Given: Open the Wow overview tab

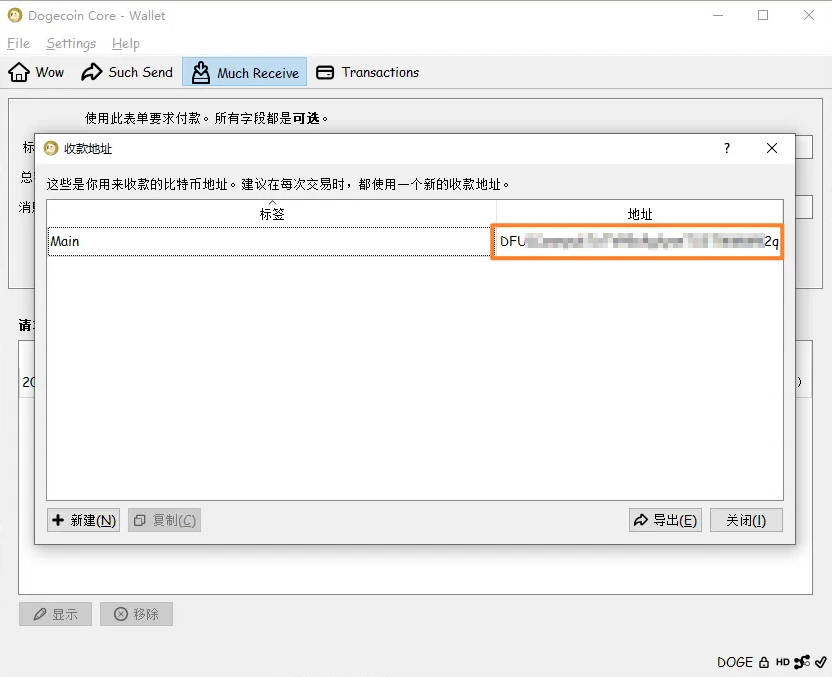Looking at the screenshot, I should click(x=36, y=72).
